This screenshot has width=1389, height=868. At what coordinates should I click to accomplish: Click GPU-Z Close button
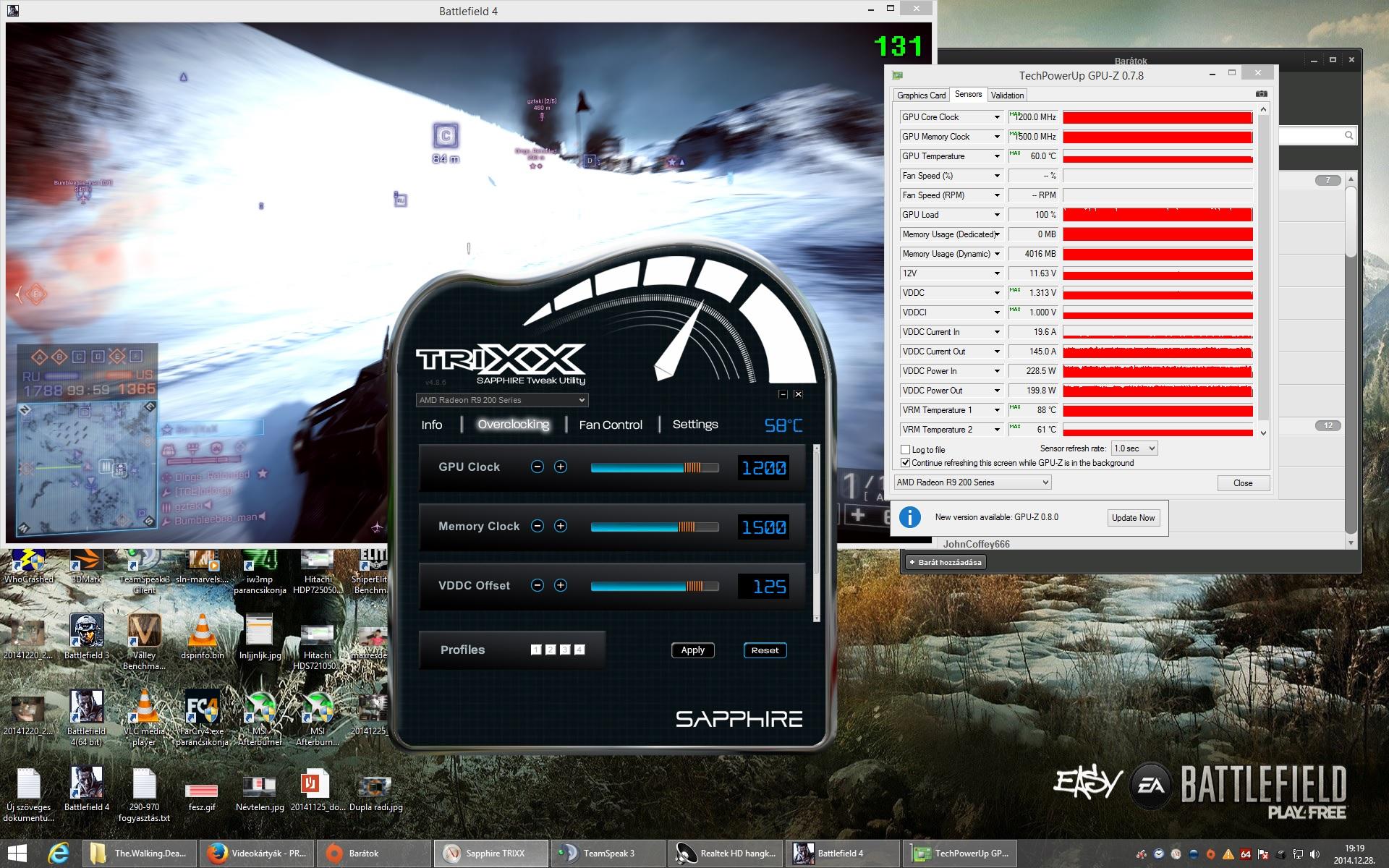1243,483
